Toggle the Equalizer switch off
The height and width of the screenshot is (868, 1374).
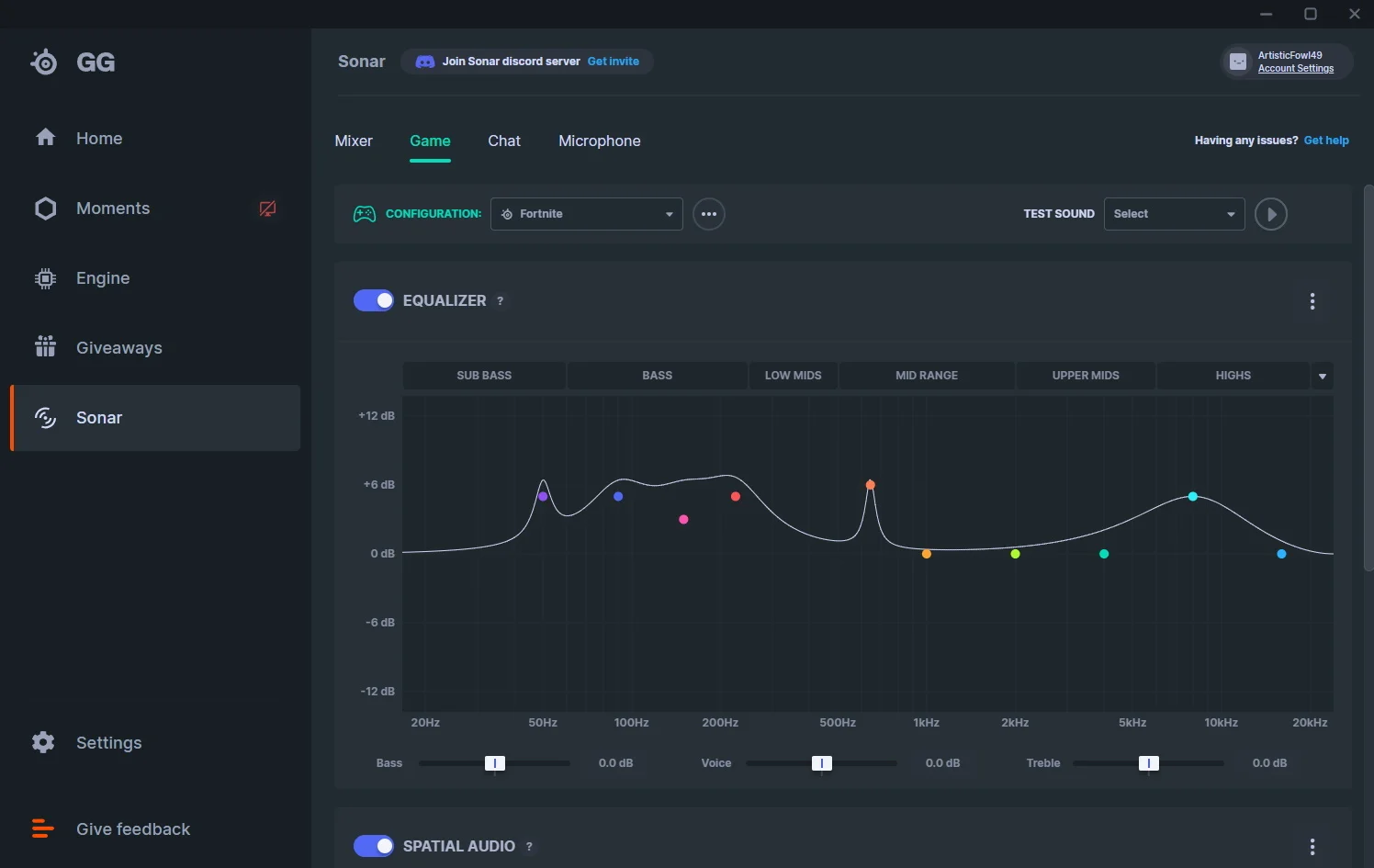(x=374, y=300)
